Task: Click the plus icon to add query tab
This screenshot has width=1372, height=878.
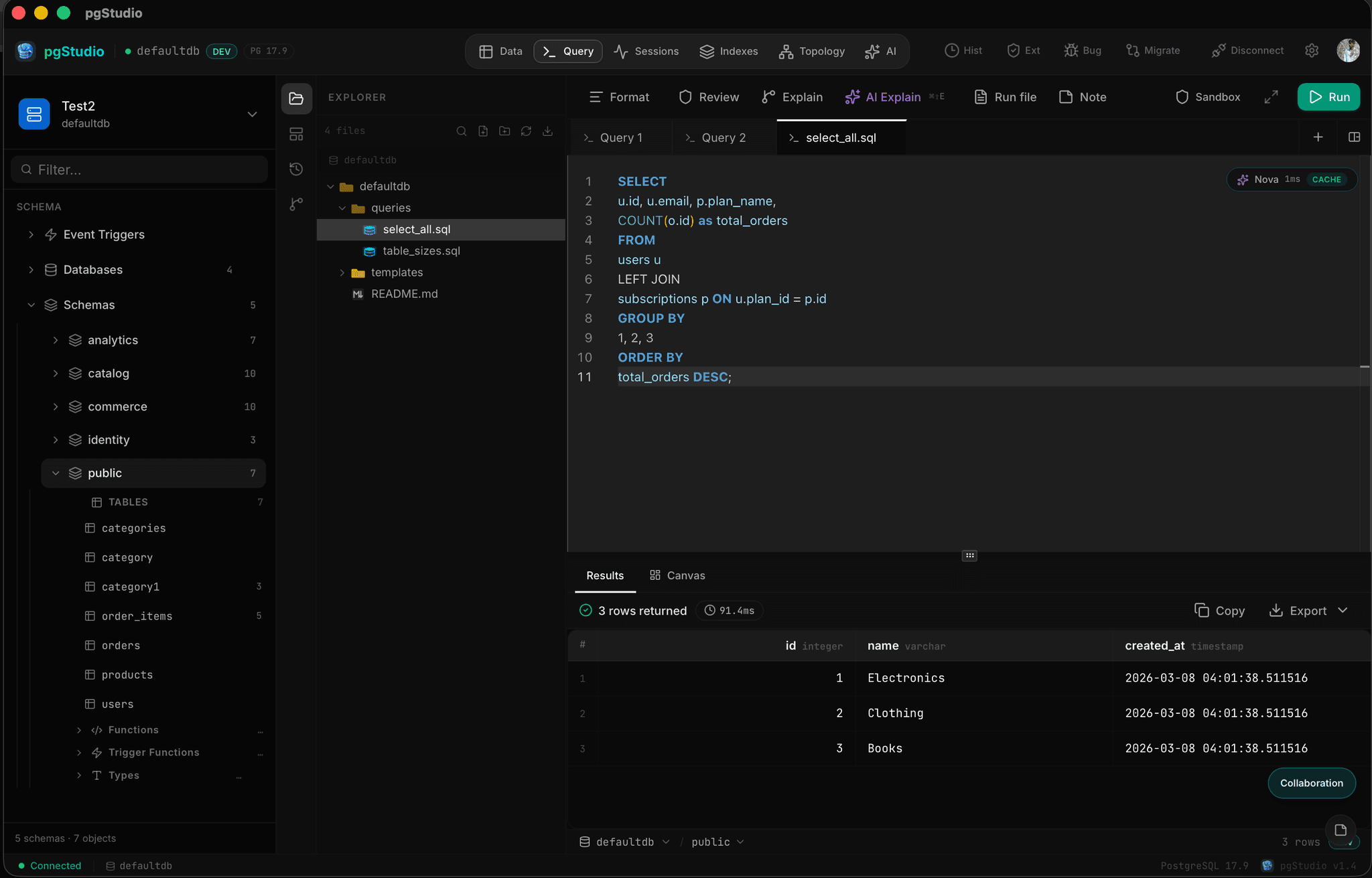Action: (1318, 137)
